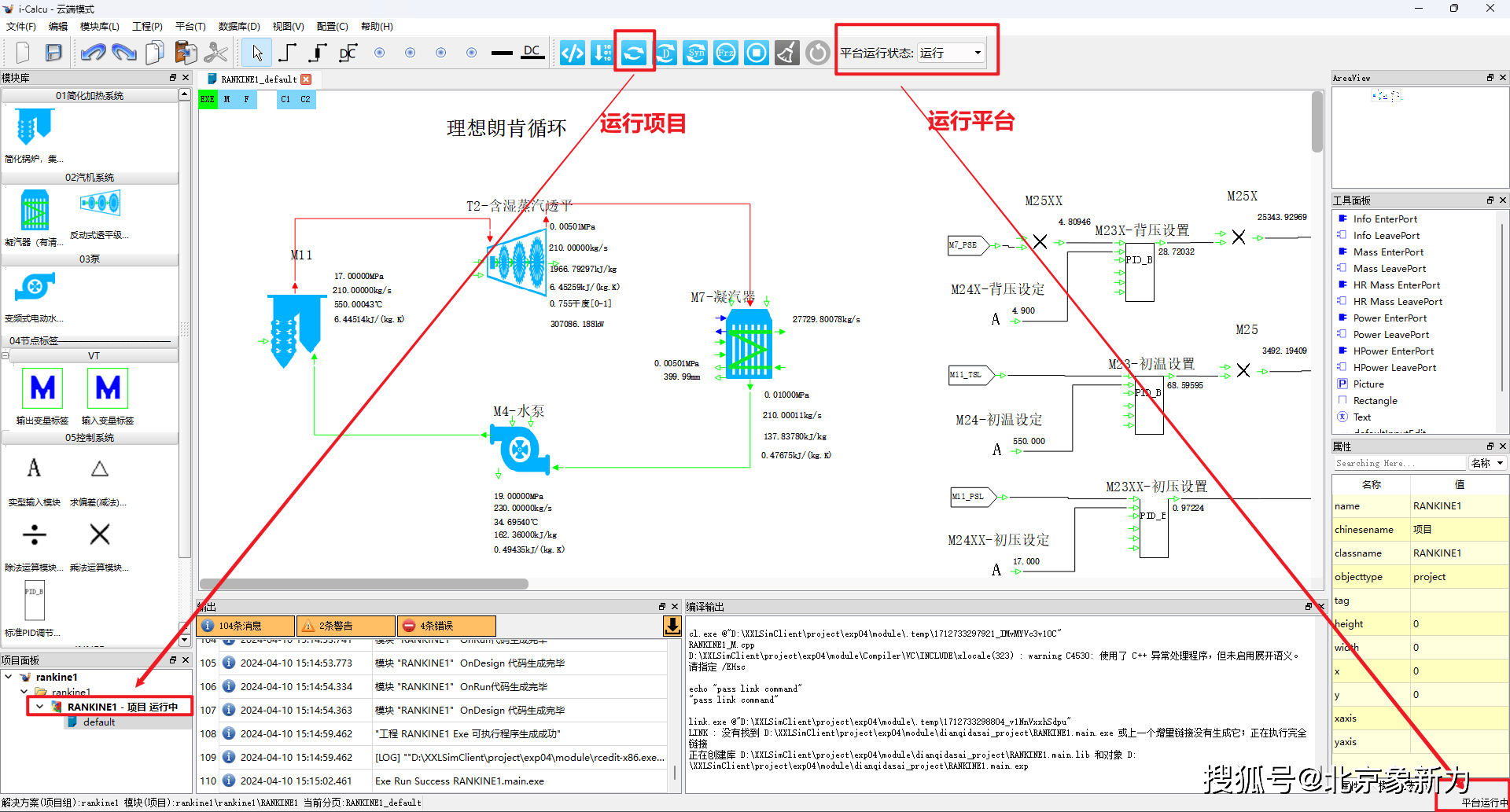Open the Module Library (模块库) menu
Screen dimensions: 1510x812
(100, 27)
